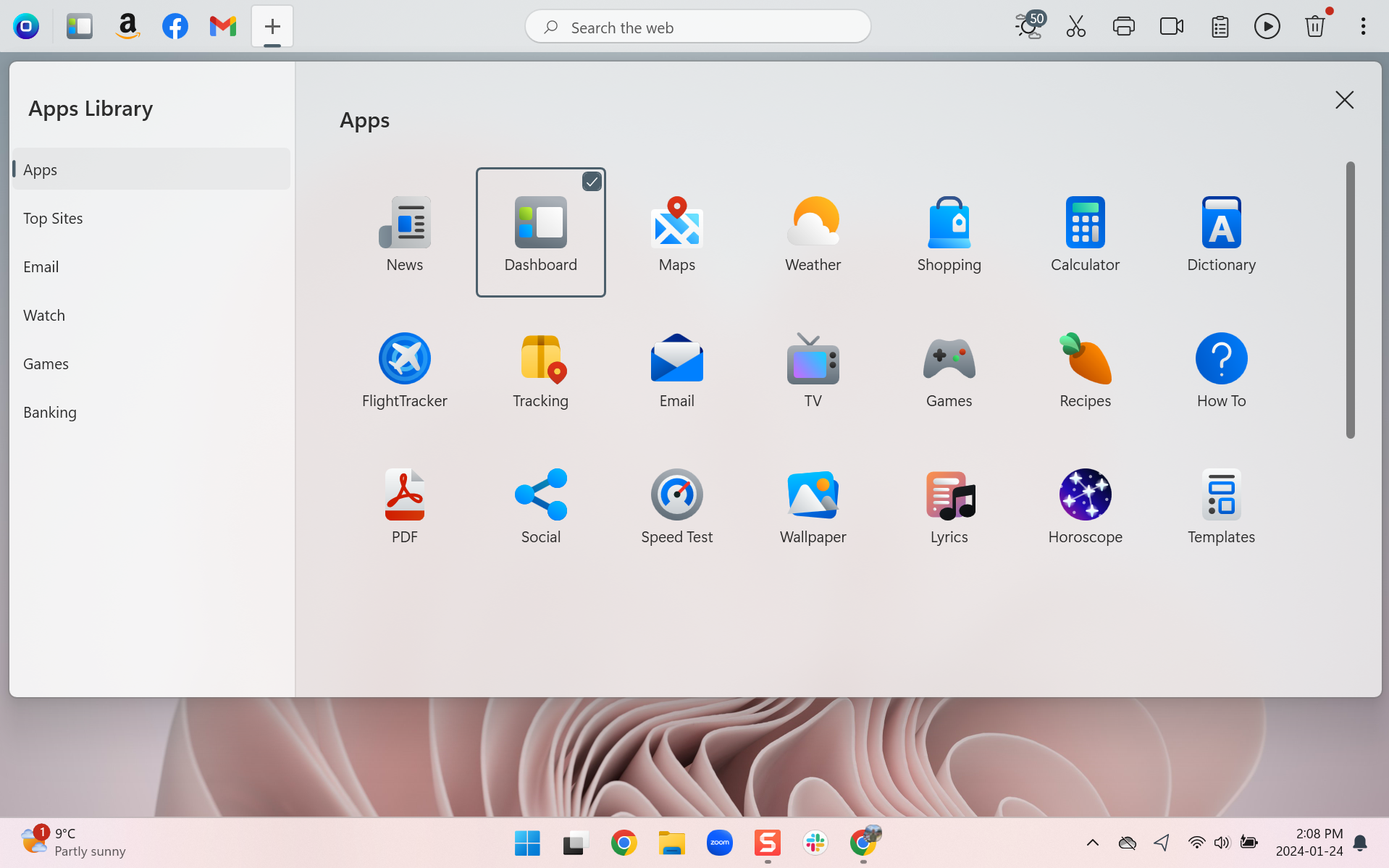Viewport: 1389px width, 868px height.
Task: Open Gmail shortcut in top bar
Action: point(223,27)
